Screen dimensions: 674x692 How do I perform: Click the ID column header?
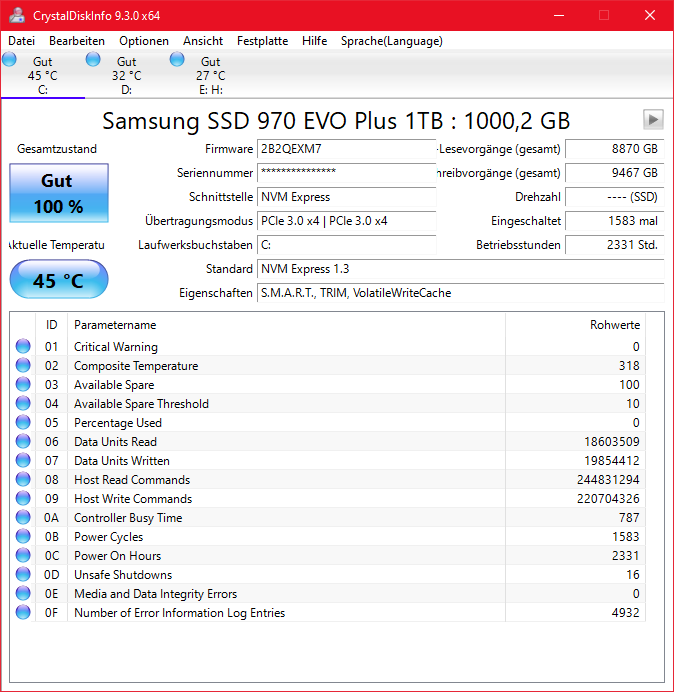[52, 325]
